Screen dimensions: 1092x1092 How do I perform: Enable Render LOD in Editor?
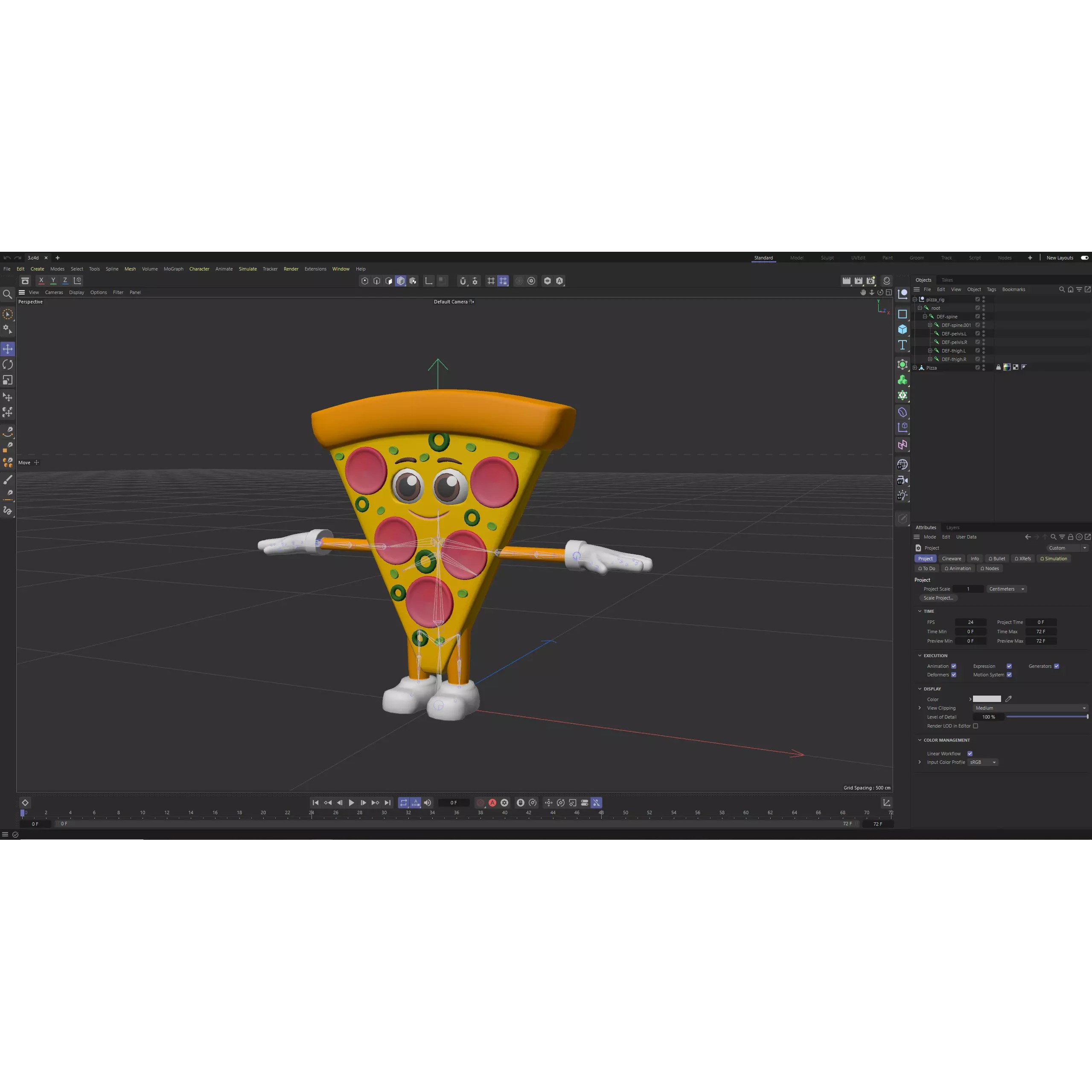pos(976,726)
